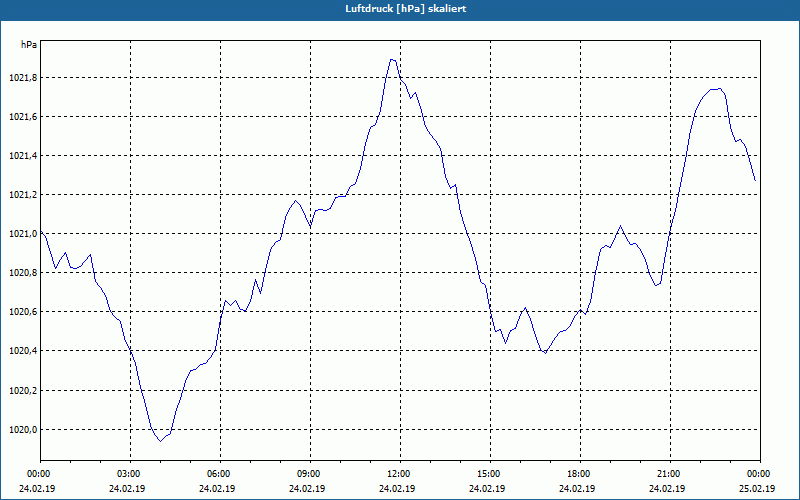Click the pressure curve's peak near 12:00
The image size is (800, 500).
point(393,60)
